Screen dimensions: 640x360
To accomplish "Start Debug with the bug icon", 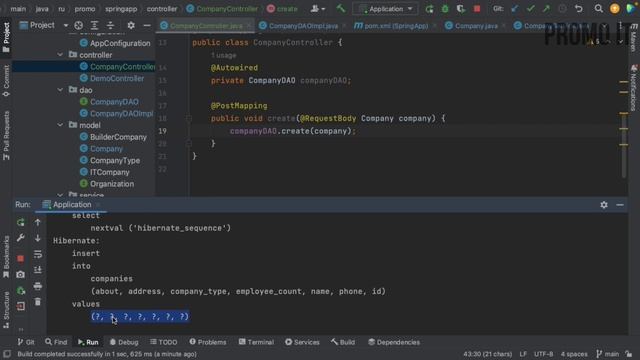I will click(445, 9).
